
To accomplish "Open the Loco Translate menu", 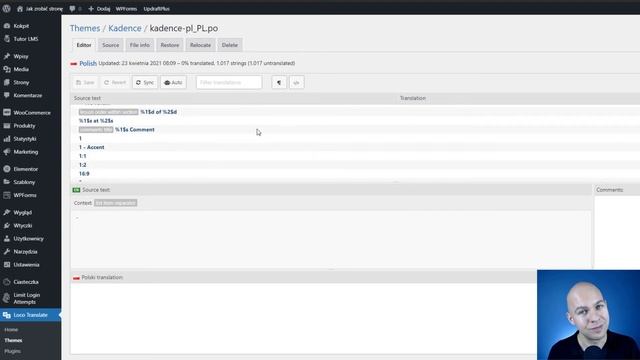I will (31, 315).
